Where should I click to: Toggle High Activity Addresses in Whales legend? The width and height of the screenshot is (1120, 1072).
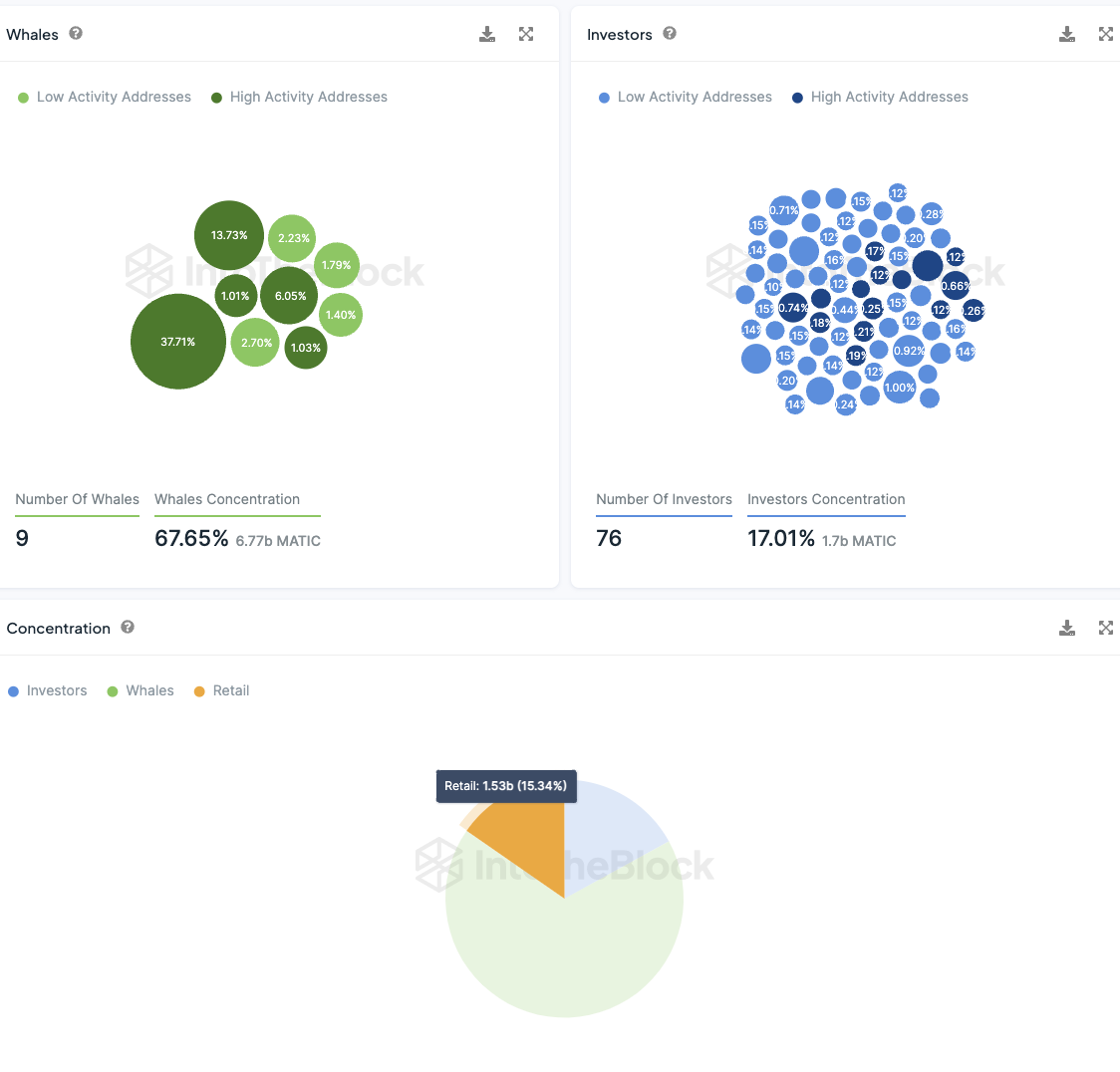[299, 97]
